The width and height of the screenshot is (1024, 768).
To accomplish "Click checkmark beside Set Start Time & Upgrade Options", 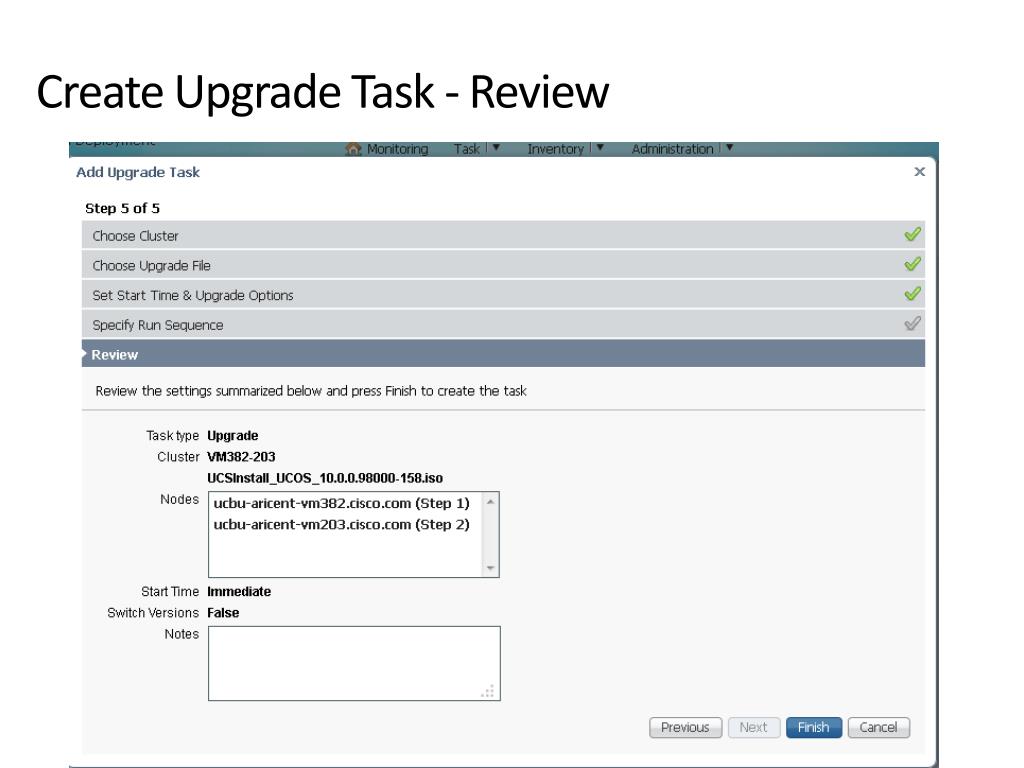I will pyautogui.click(x=912, y=294).
